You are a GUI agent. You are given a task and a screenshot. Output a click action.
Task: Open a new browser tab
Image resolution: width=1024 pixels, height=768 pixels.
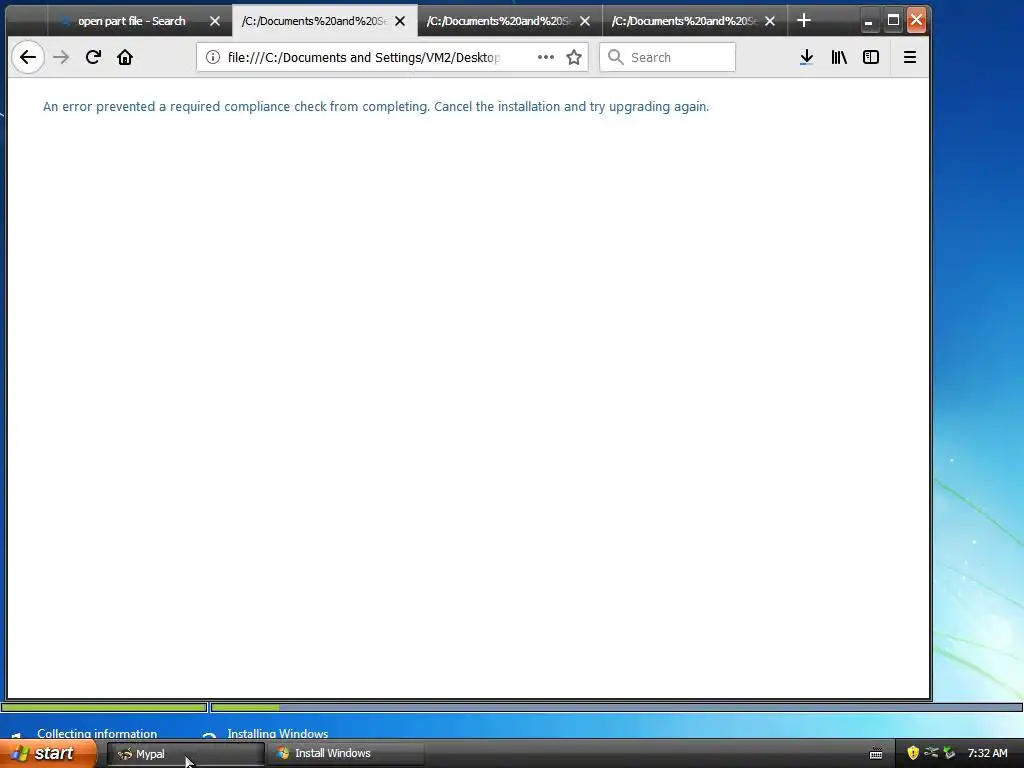[804, 21]
